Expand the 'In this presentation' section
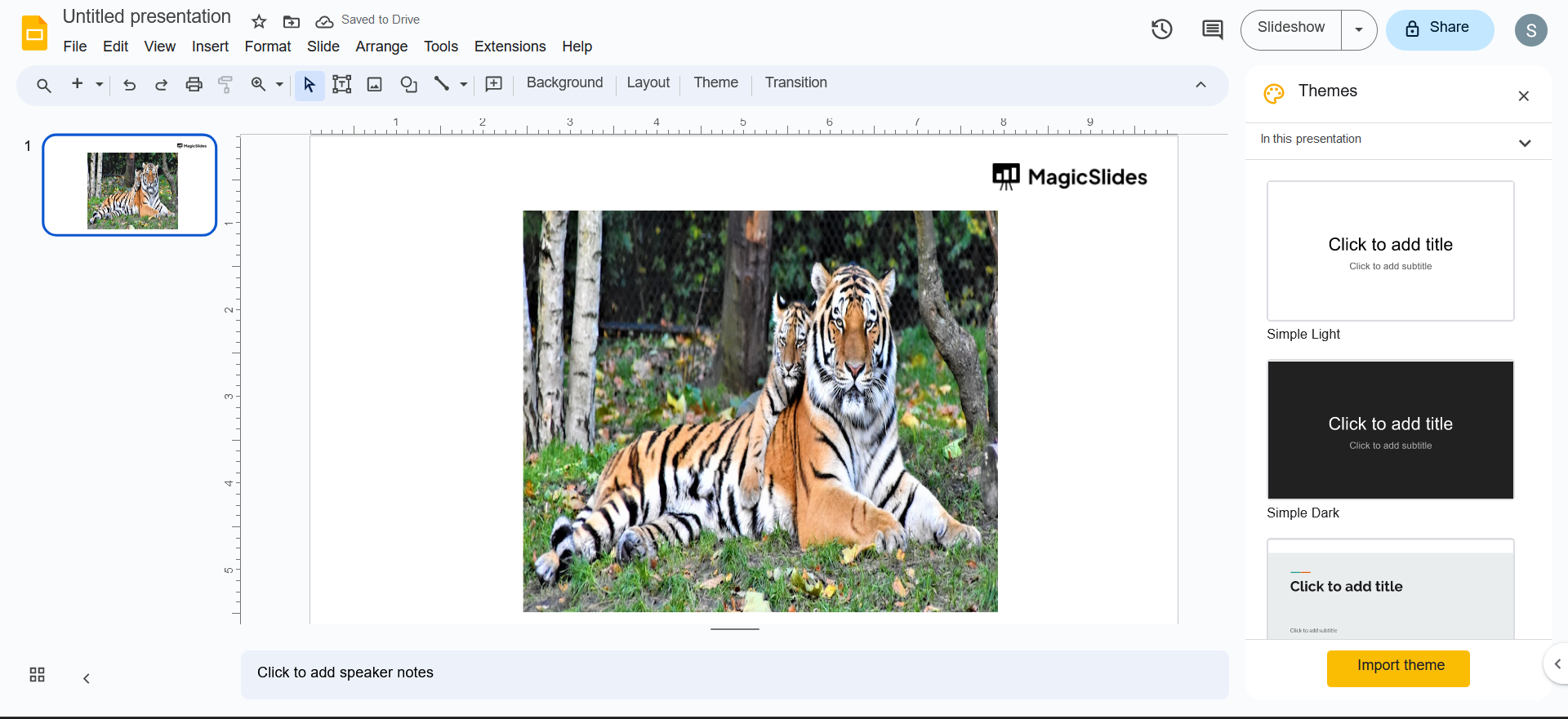Viewport: 1568px width, 719px height. point(1524,143)
